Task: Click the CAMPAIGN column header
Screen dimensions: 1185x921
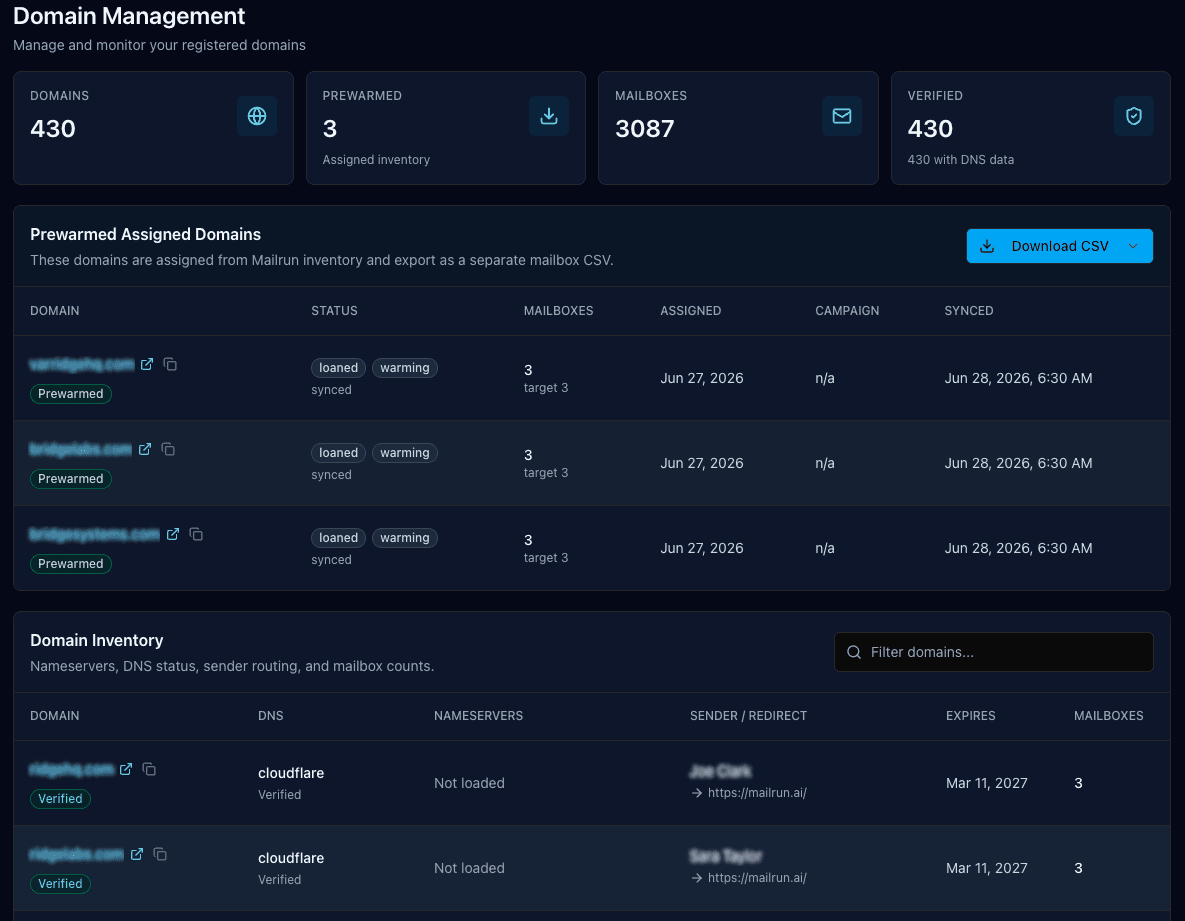Action: (x=846, y=311)
